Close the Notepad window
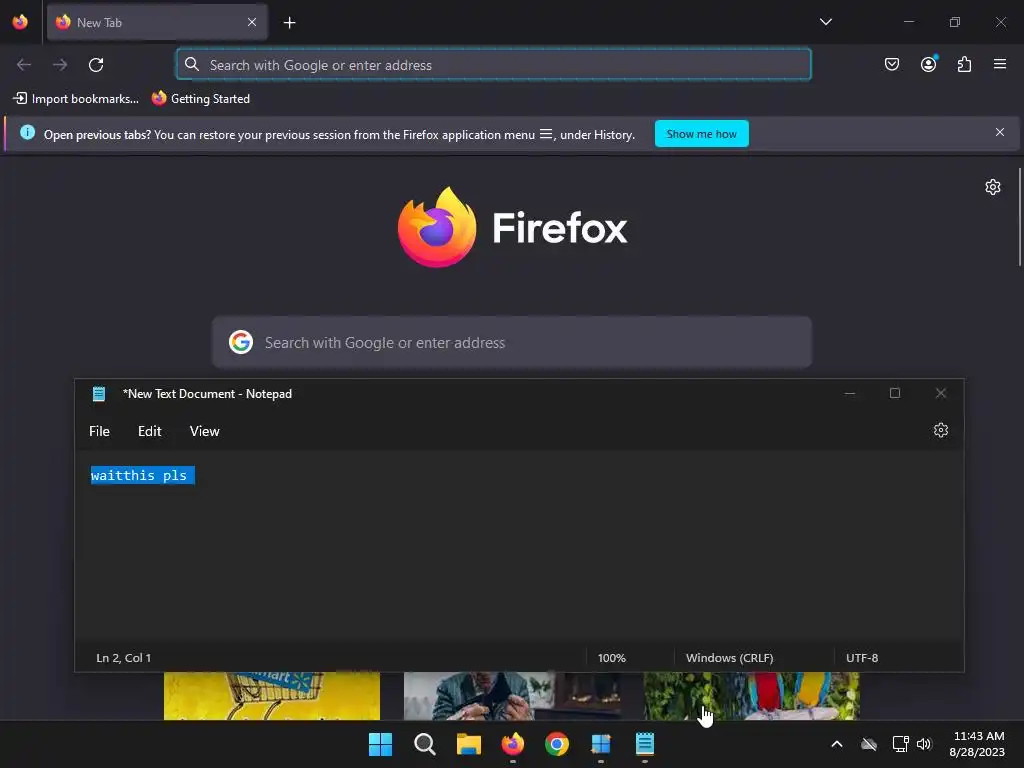 [940, 393]
